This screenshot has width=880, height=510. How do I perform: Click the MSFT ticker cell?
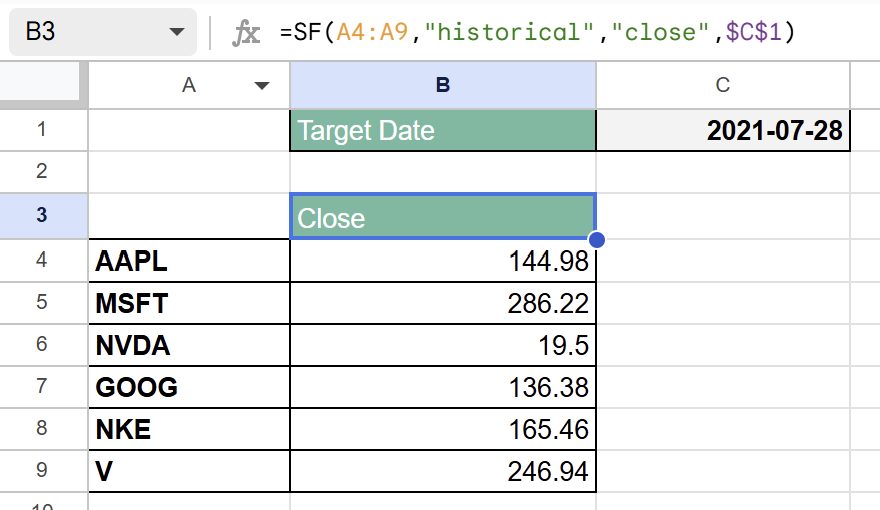189,303
